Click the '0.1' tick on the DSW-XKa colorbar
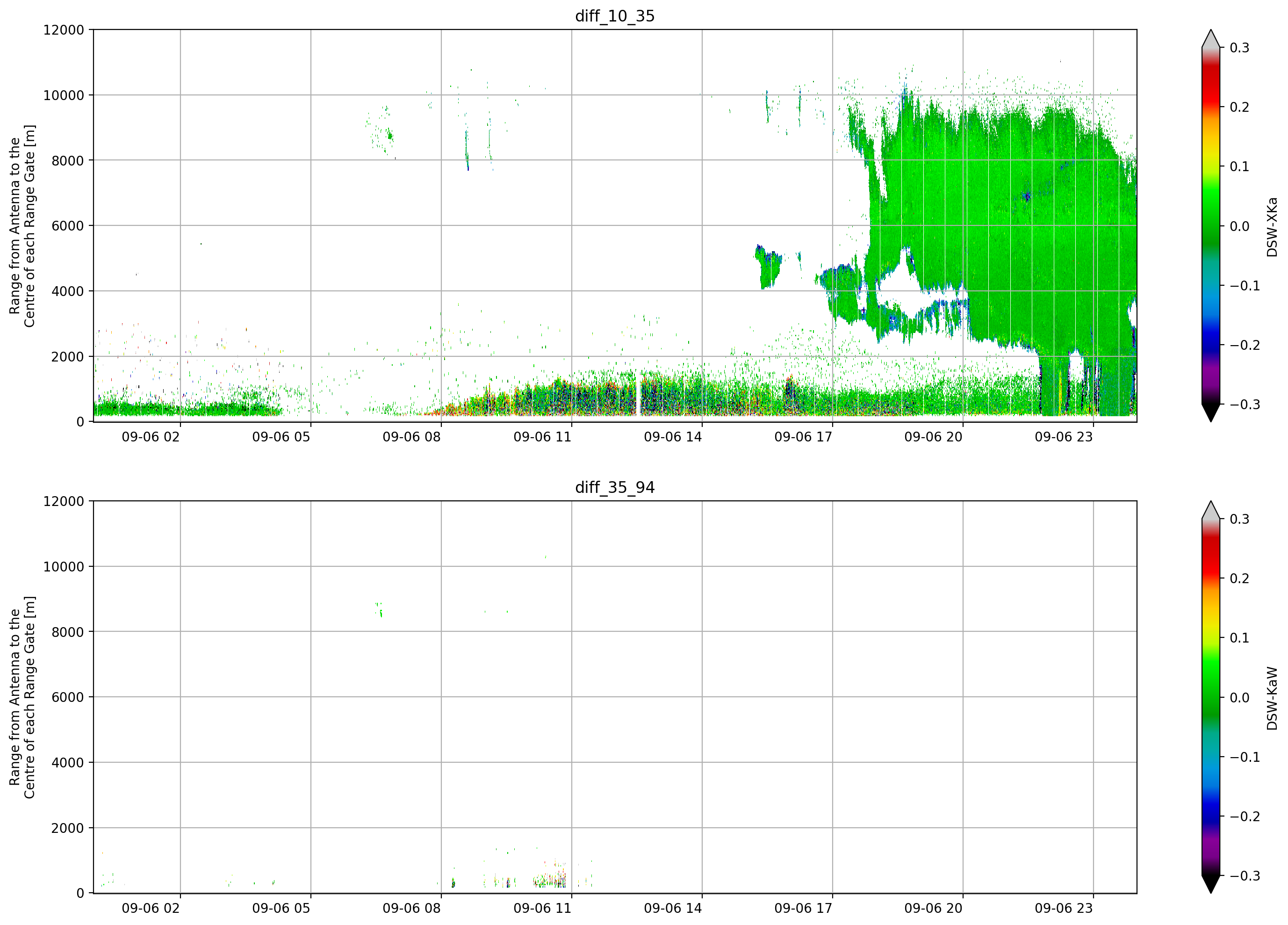This screenshot has height=925, width=1288. pyautogui.click(x=1240, y=166)
